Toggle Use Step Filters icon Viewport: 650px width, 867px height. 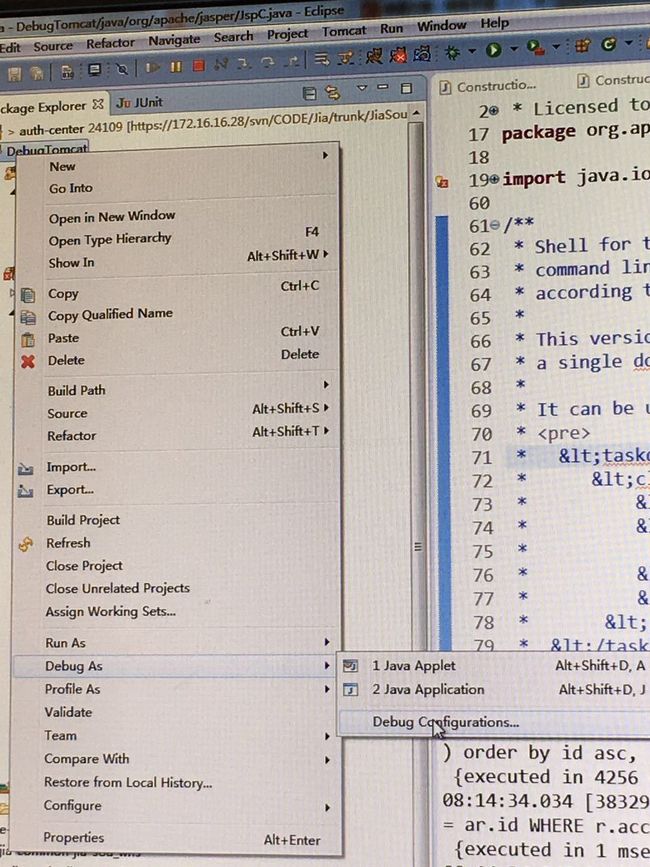pos(347,58)
